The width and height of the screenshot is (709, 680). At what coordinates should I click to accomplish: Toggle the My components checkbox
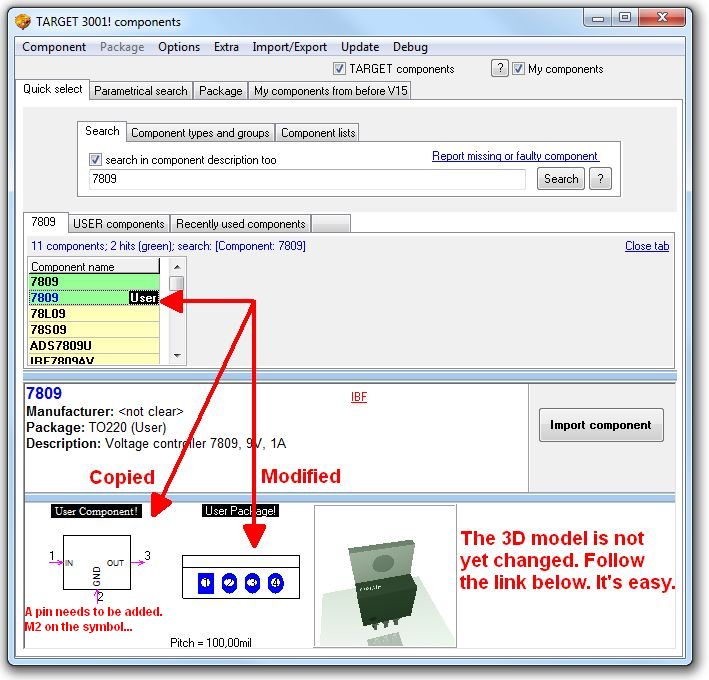click(x=518, y=69)
